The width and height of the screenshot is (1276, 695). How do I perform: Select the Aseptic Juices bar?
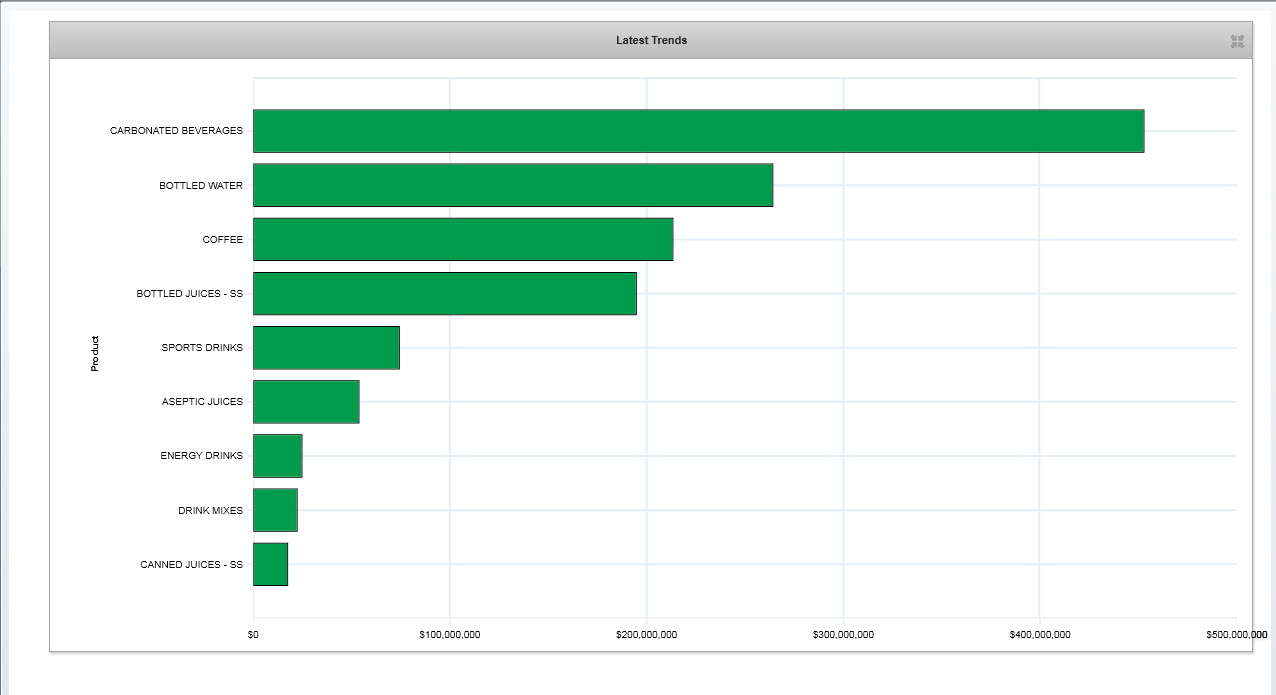pos(306,402)
